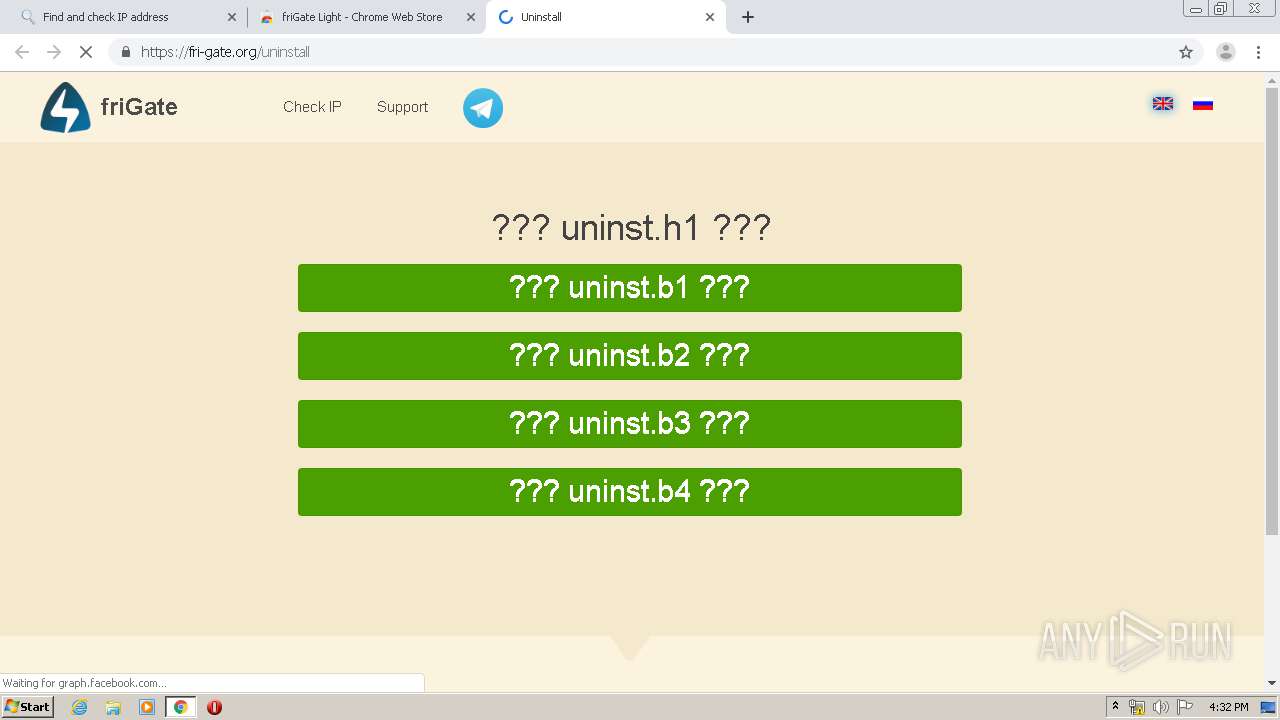Show hidden system tray icons
The height and width of the screenshot is (720, 1280).
[1116, 707]
